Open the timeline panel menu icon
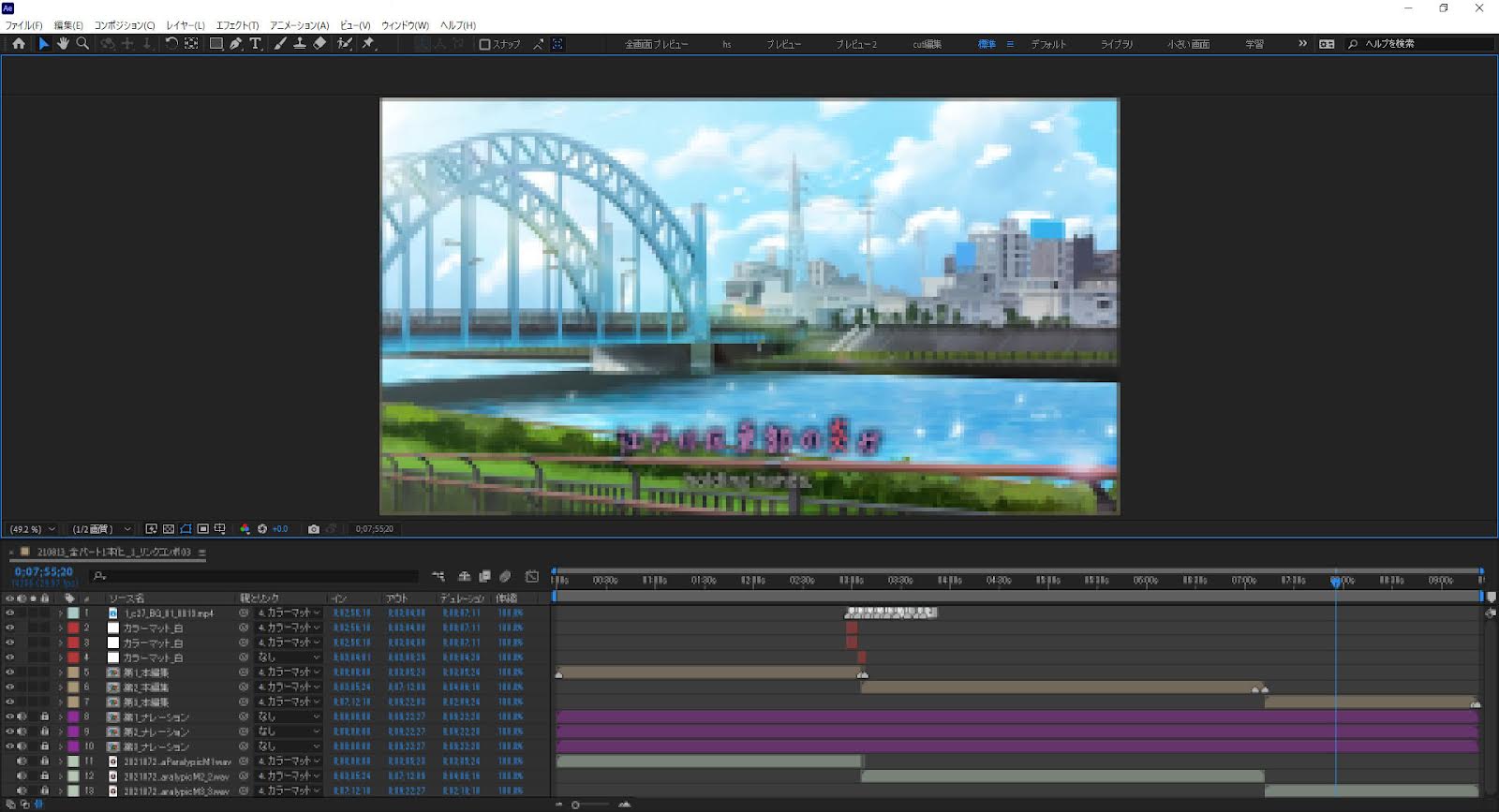 click(202, 553)
